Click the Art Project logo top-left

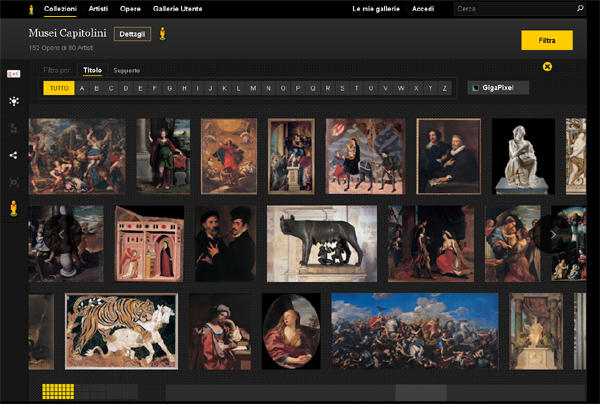[31, 9]
